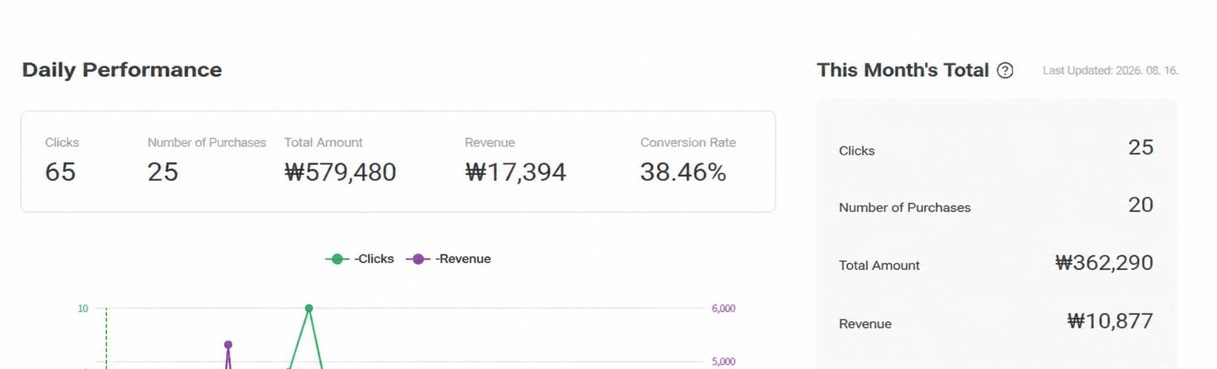
Task: Select the monthly Revenue ₩10,877 row
Action: point(996,322)
